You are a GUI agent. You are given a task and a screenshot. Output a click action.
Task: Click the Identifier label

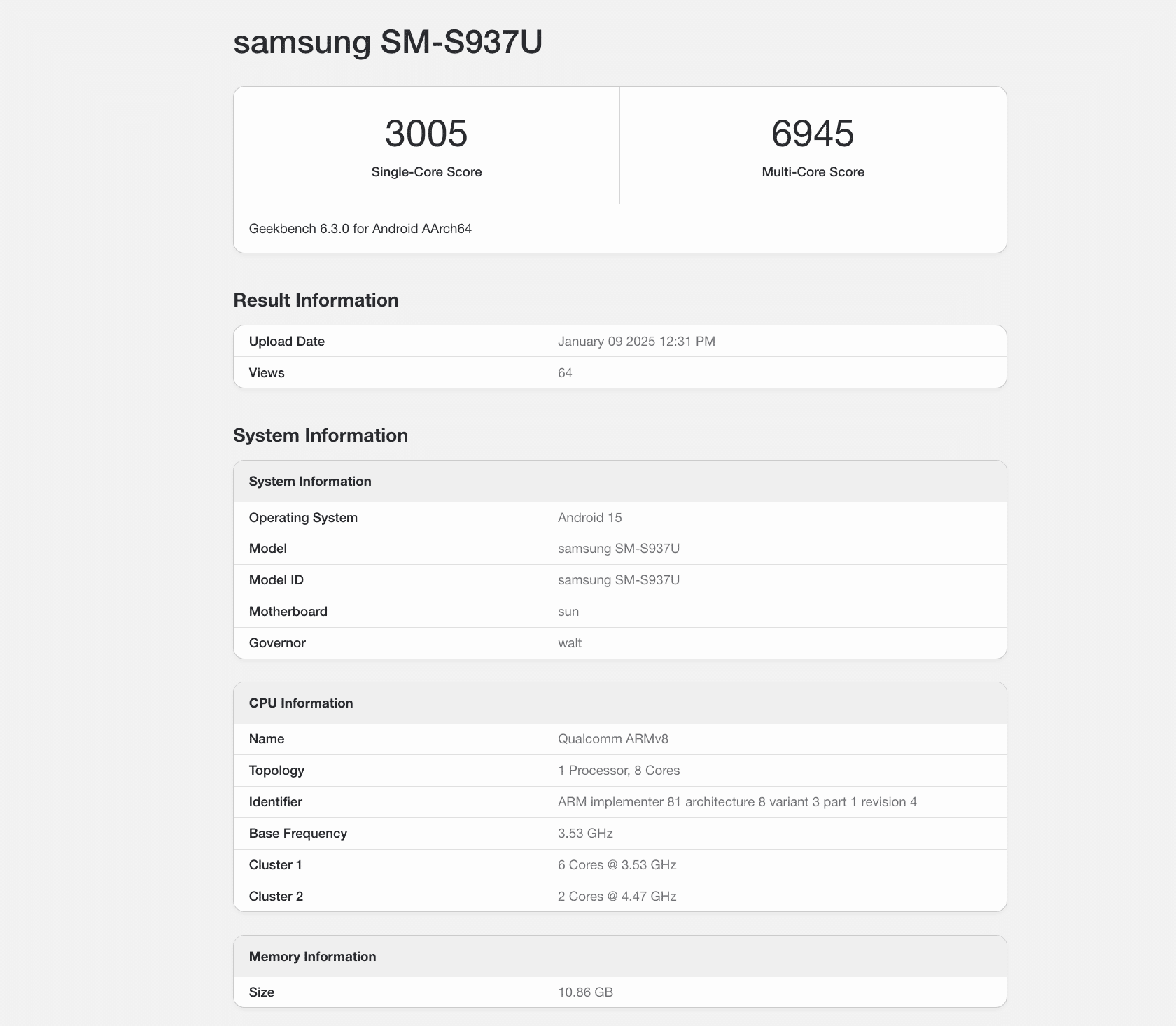coord(276,802)
